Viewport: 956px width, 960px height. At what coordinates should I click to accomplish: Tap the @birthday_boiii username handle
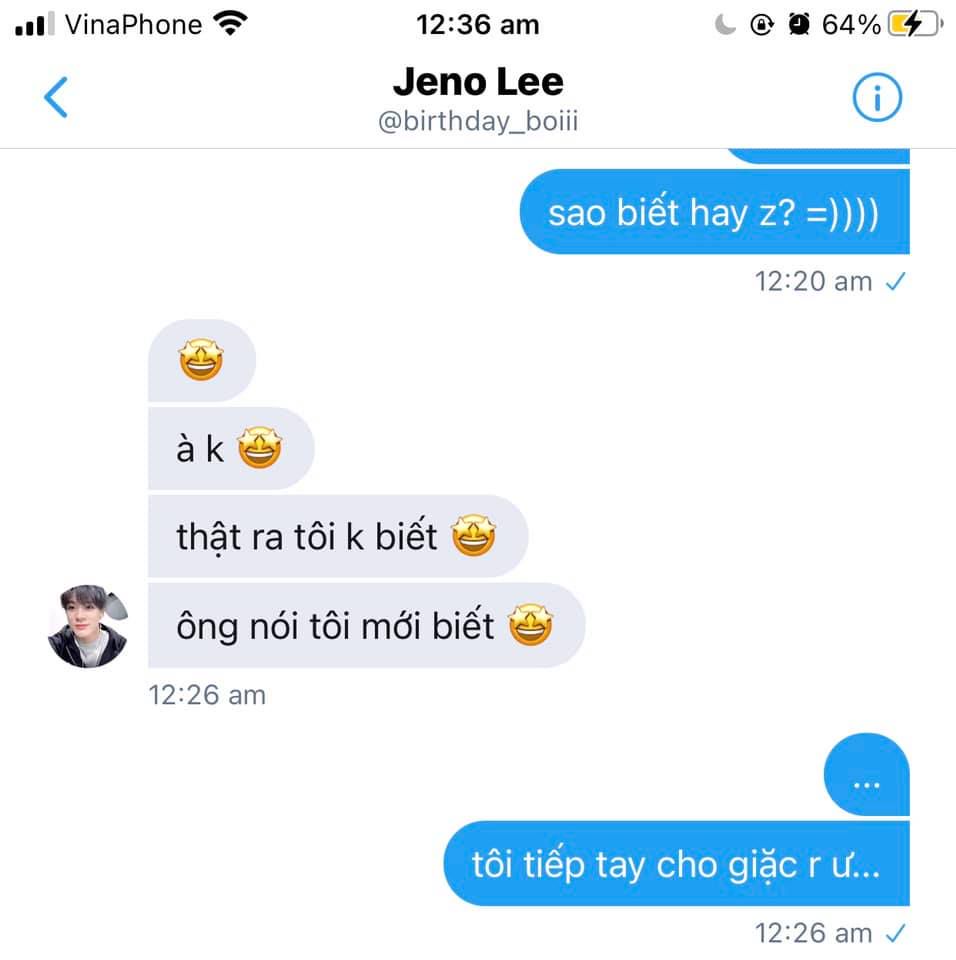tap(478, 121)
